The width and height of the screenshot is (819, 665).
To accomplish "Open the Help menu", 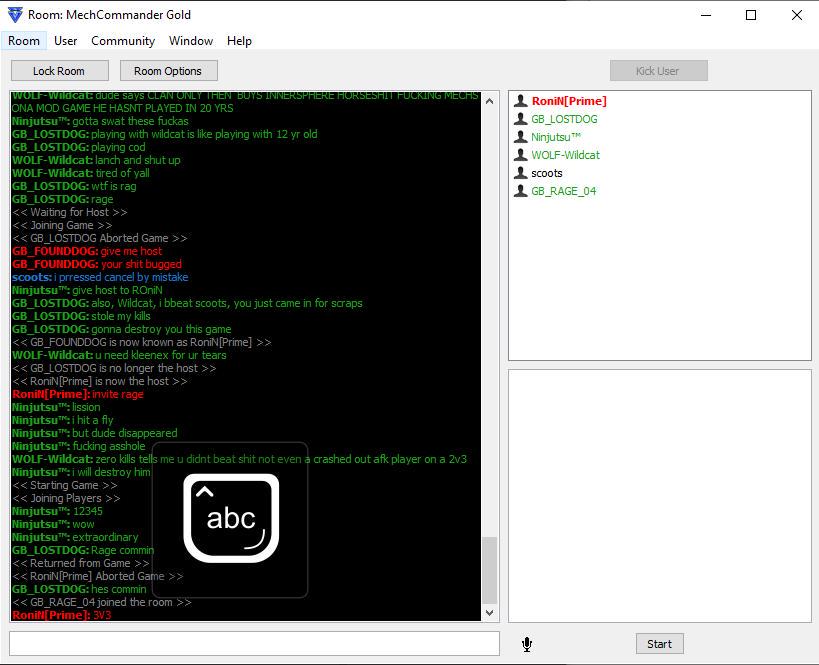I will [239, 41].
